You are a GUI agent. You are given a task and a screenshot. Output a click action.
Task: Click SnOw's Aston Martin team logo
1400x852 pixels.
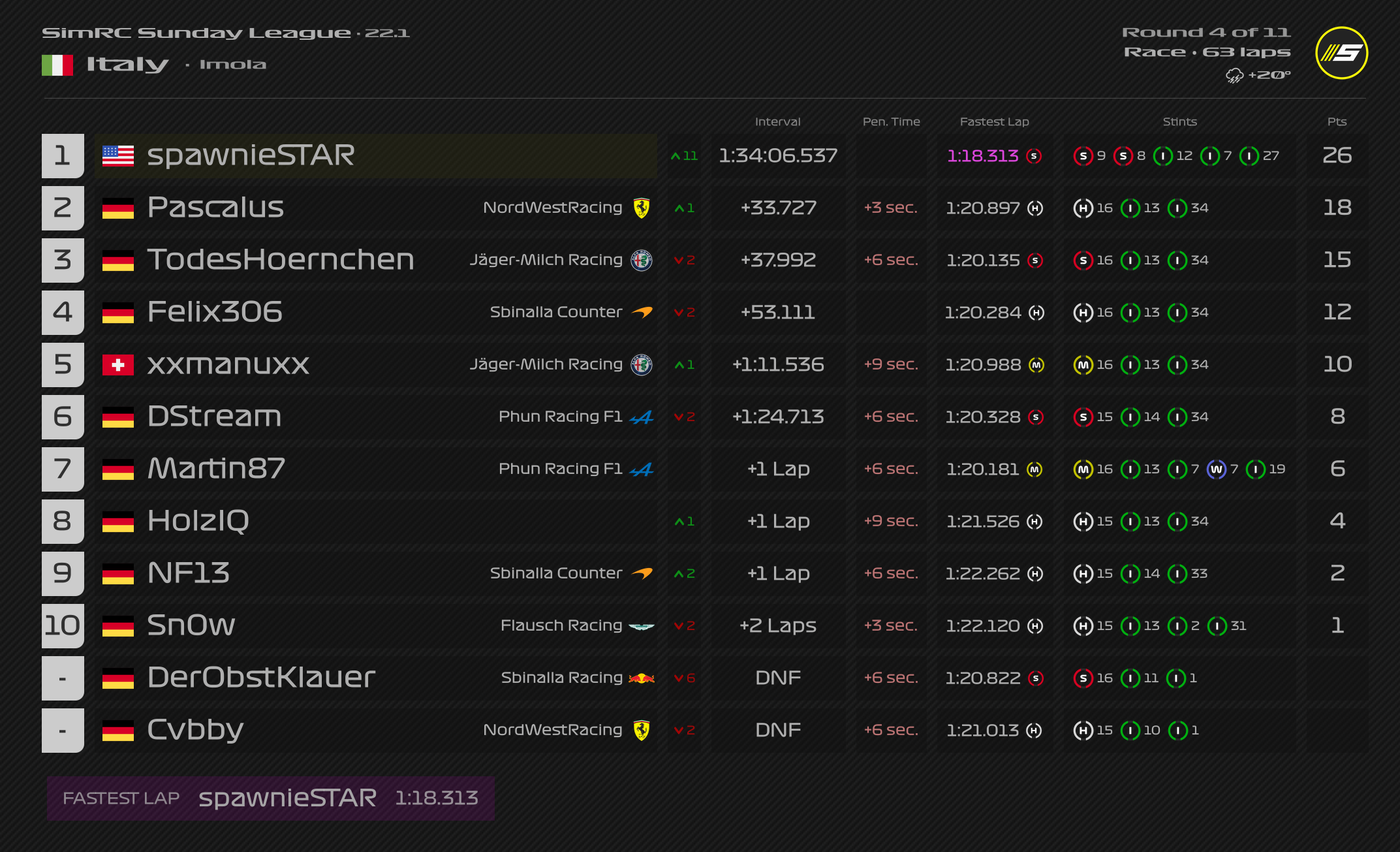pos(642,626)
